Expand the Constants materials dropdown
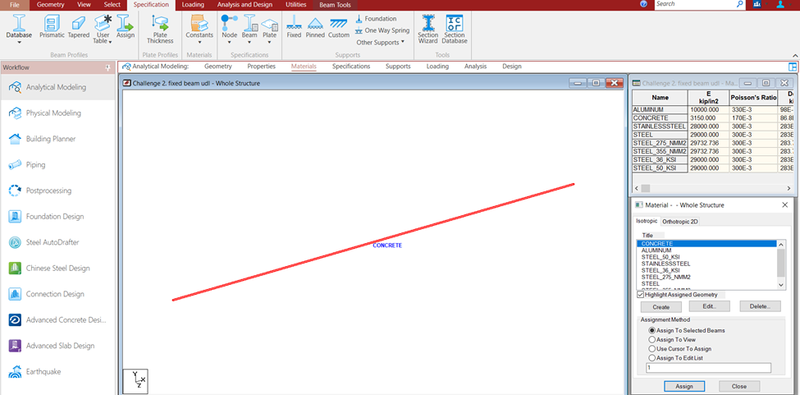Screen dimensions: 800x395 coord(199,30)
